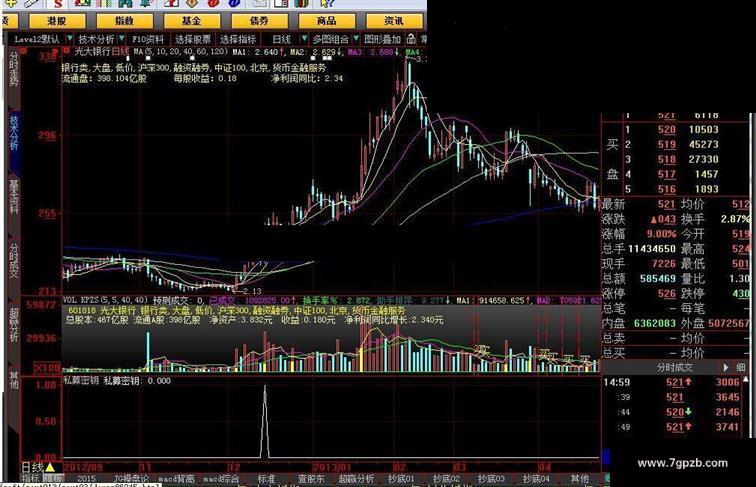
Task: Click buy level 5 volume 1893
Action: pos(707,189)
